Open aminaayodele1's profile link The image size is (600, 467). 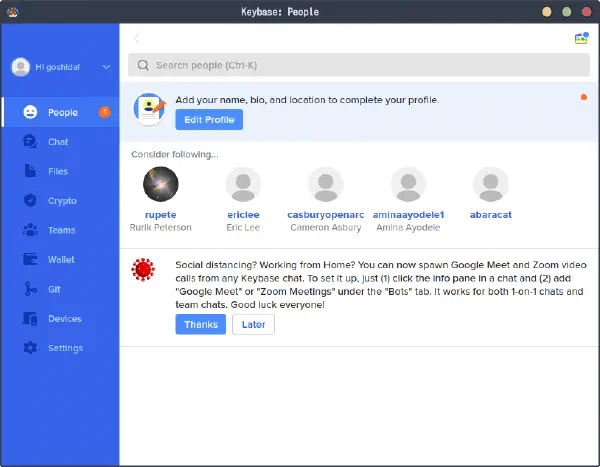coord(408,215)
